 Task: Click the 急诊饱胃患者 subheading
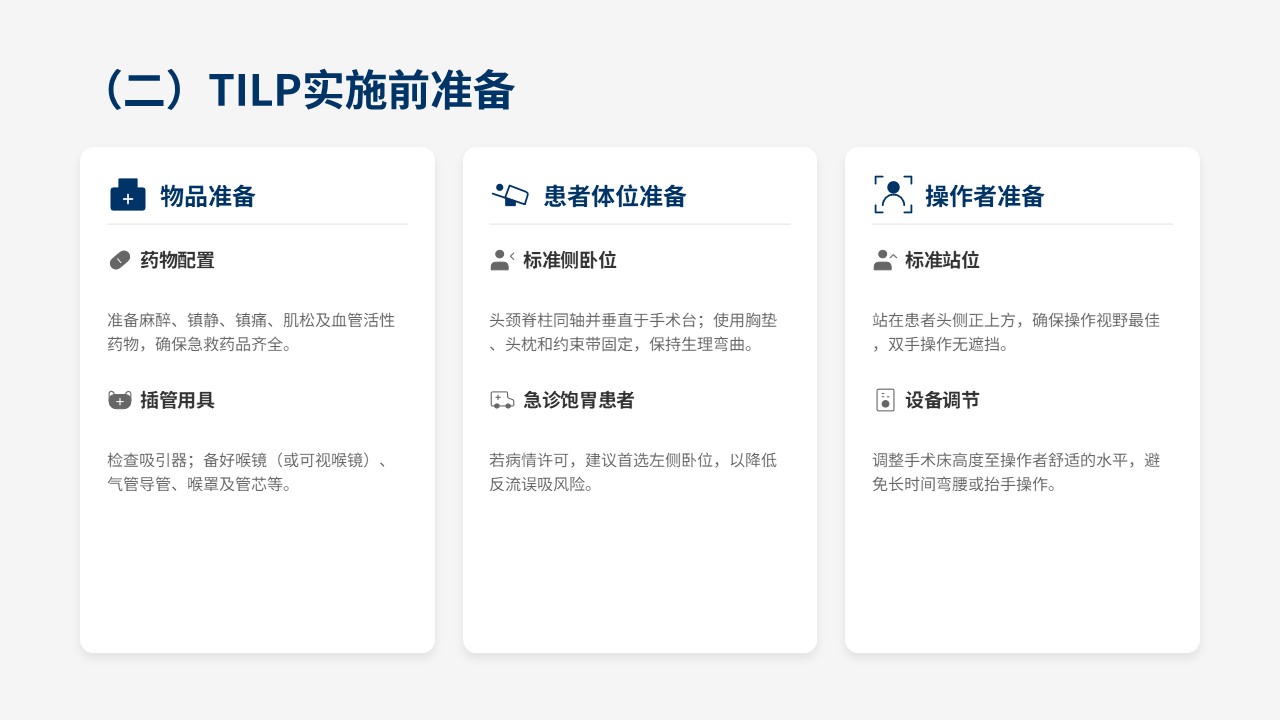[578, 400]
